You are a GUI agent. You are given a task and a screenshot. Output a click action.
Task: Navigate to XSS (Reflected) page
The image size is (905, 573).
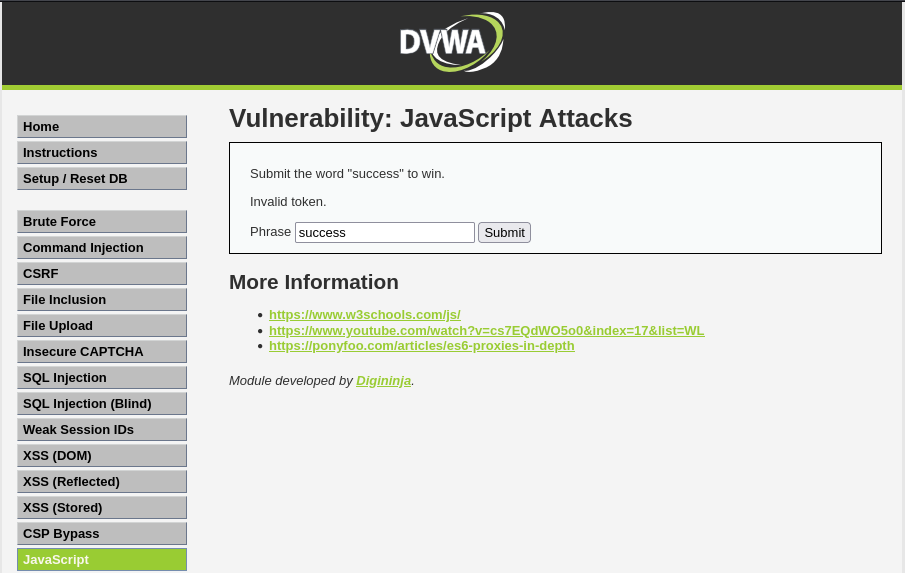(101, 482)
